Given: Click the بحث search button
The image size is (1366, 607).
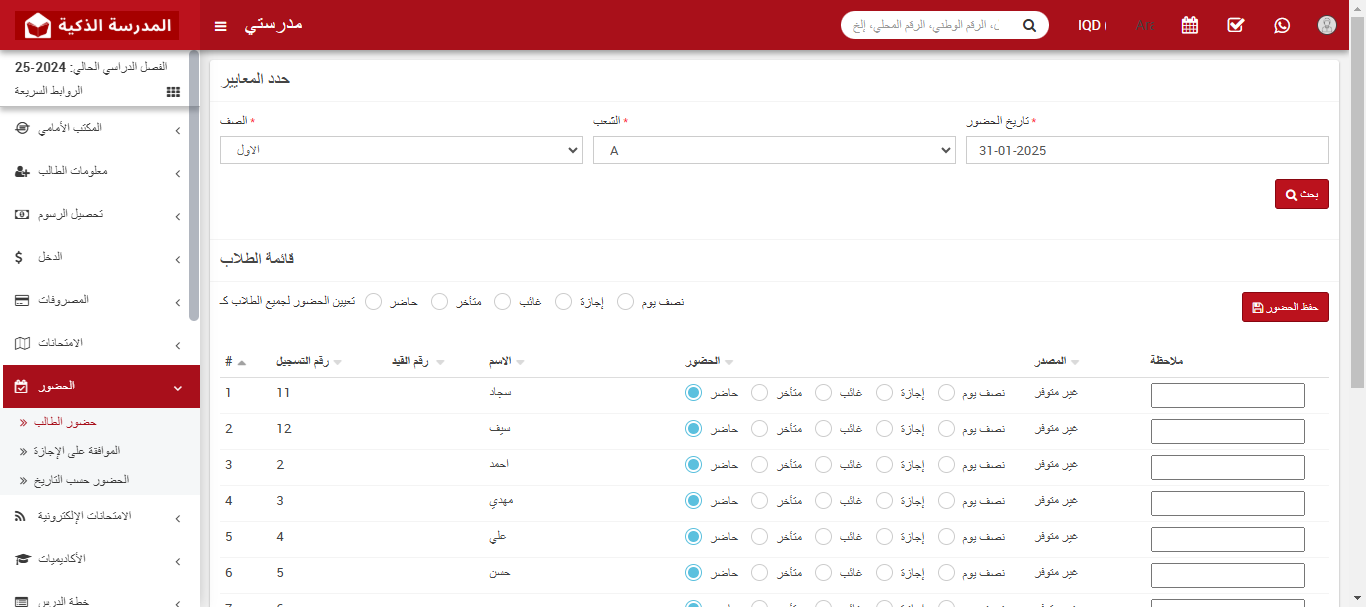Looking at the screenshot, I should [1301, 193].
